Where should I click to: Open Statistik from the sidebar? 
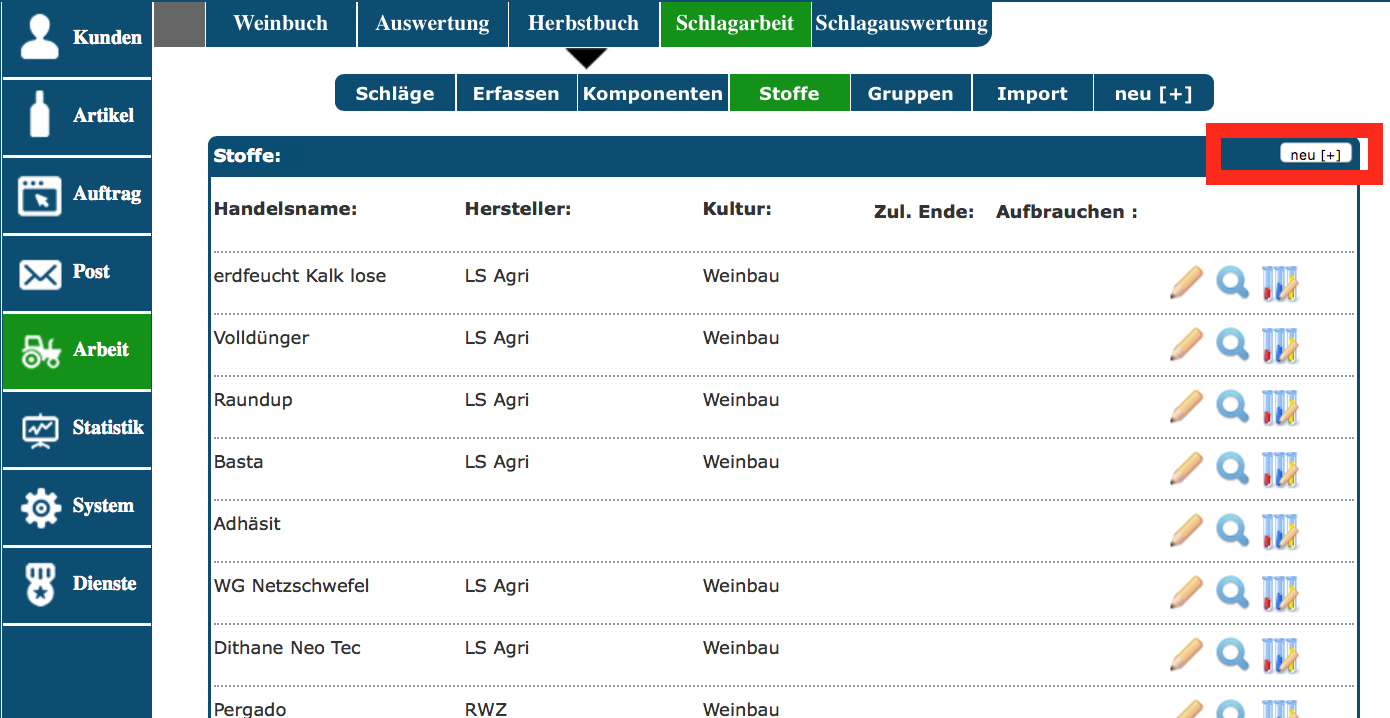77,428
